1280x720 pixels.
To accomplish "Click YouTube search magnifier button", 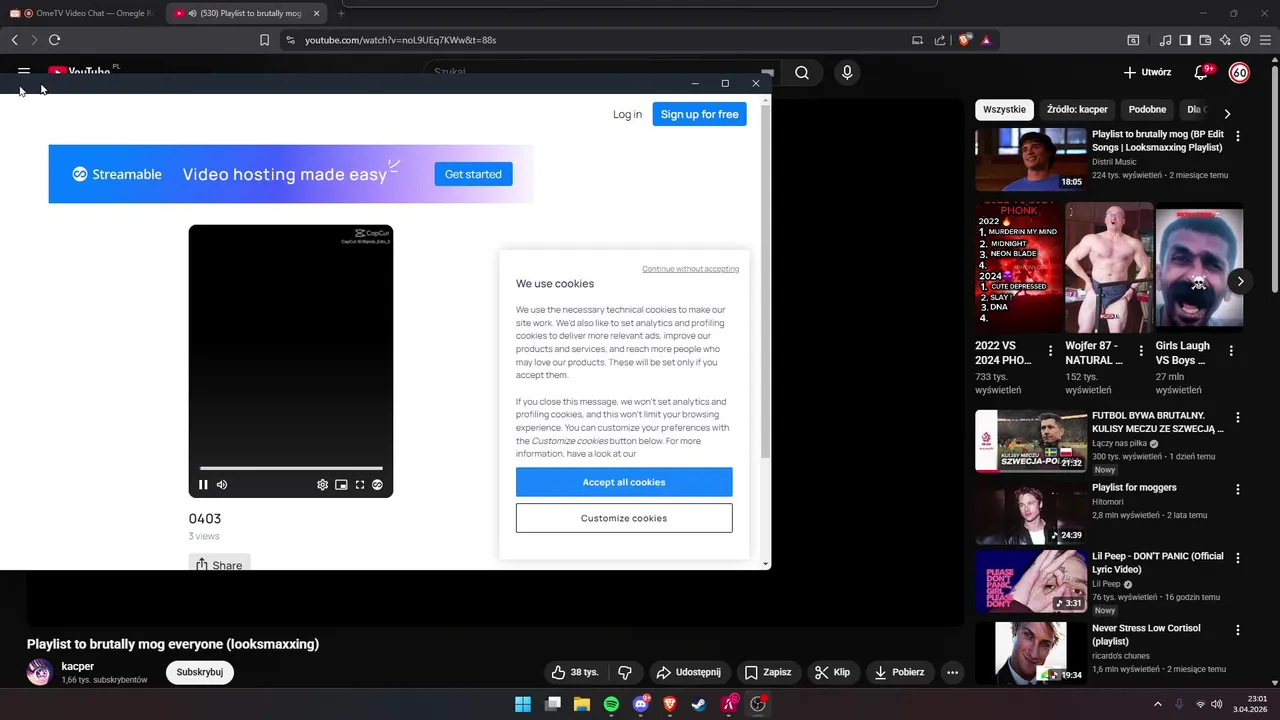I will click(802, 72).
